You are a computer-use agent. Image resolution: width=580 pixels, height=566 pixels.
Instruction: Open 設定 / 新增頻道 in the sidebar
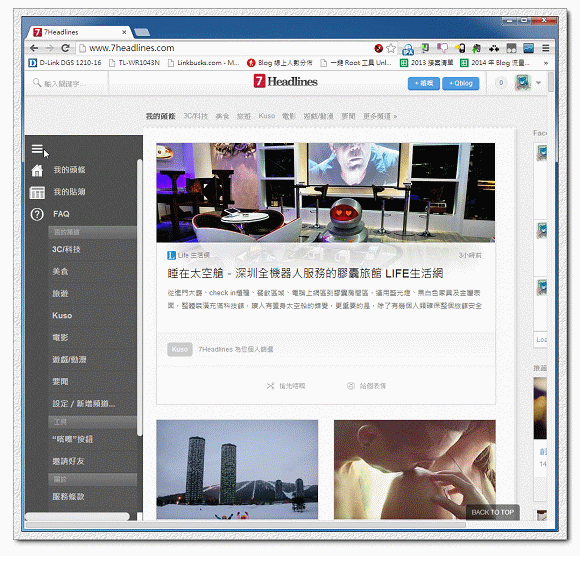[x=84, y=404]
